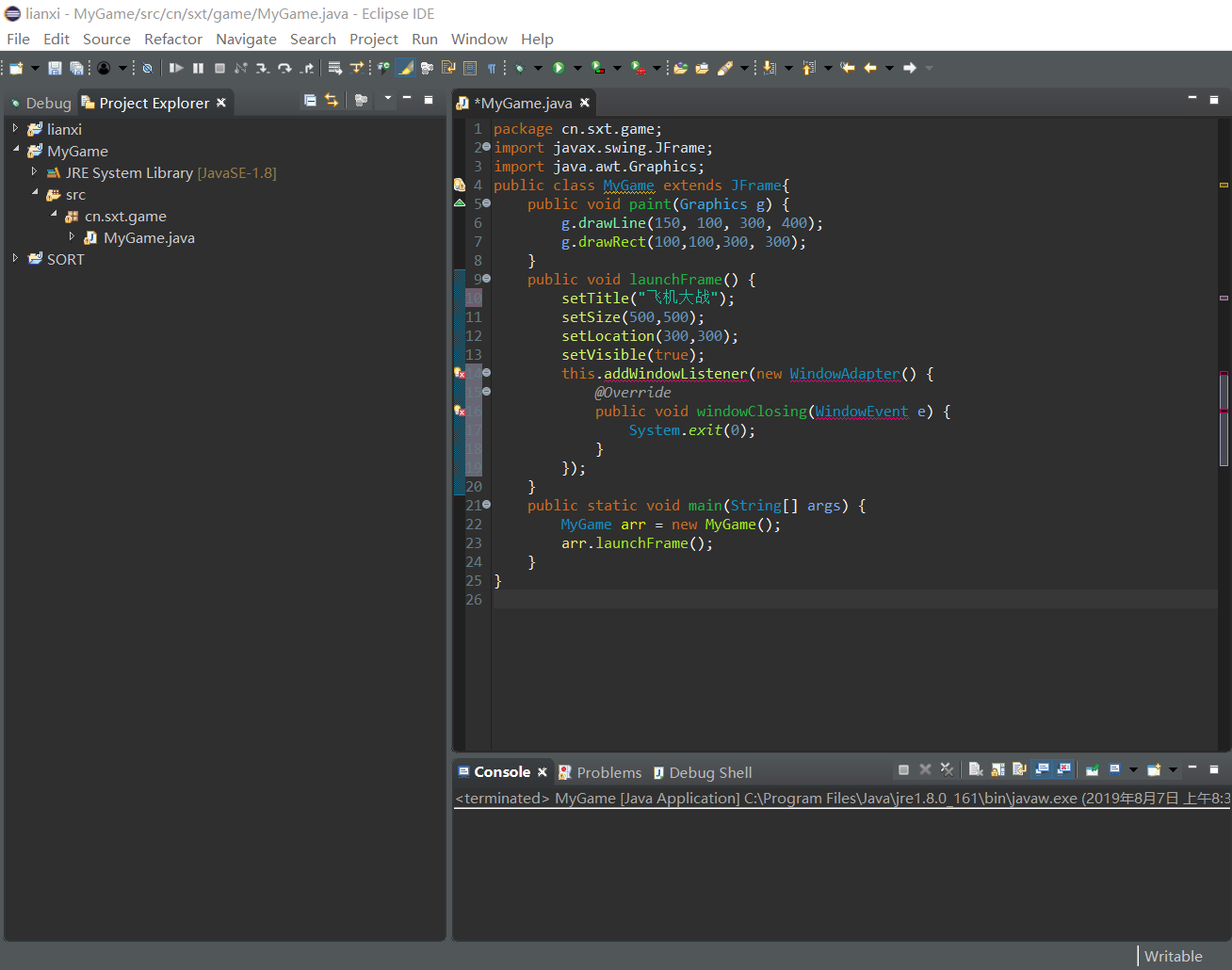
Task: Open Project Explorer View Menu dropdown
Action: [387, 99]
